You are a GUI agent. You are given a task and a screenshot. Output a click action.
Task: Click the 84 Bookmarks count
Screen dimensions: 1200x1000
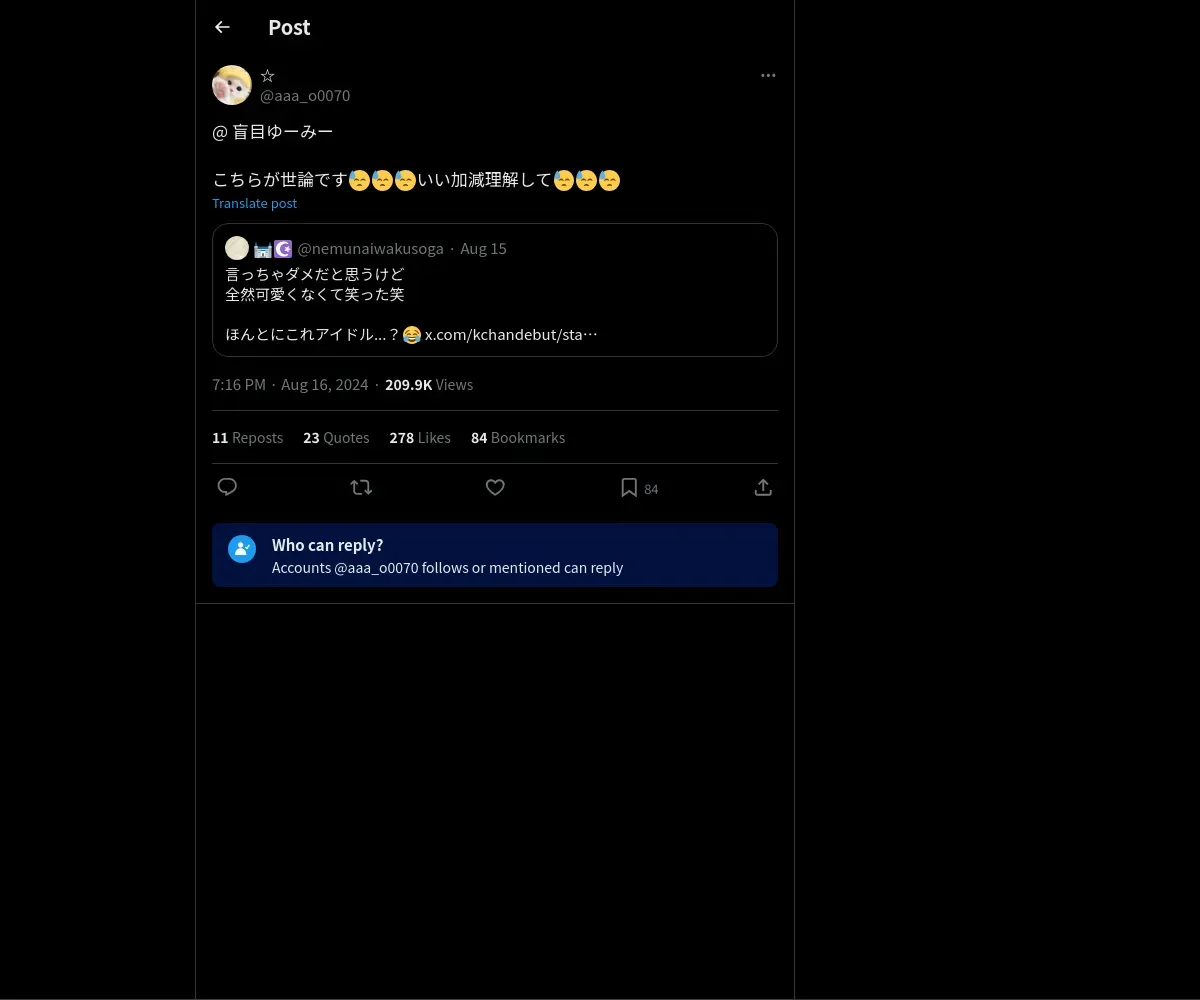click(518, 438)
